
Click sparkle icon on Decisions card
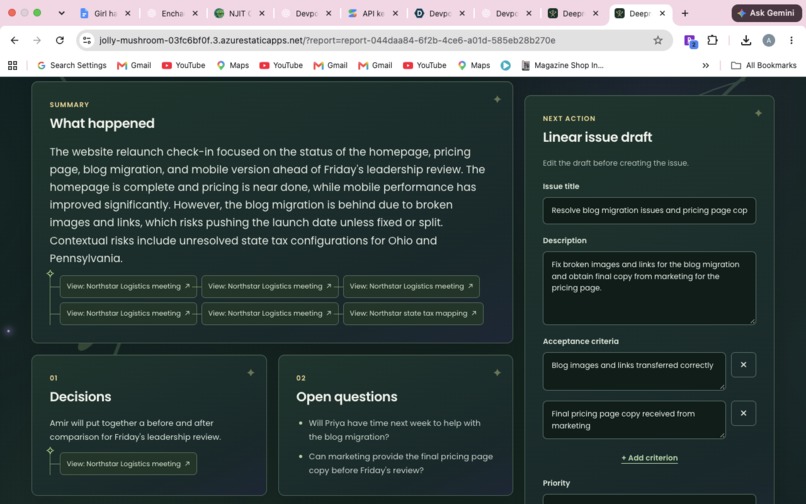tap(251, 372)
